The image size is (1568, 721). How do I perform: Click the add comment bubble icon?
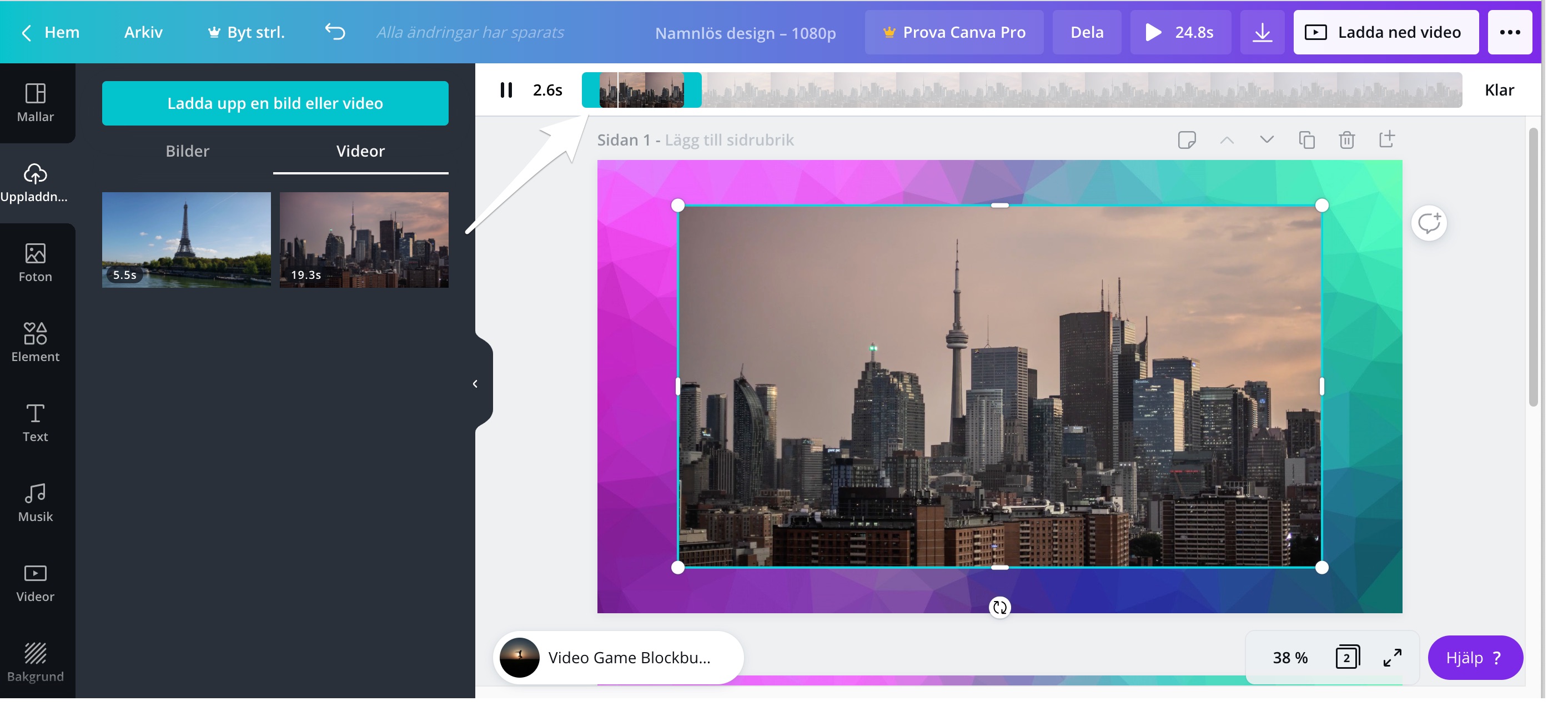(1428, 223)
